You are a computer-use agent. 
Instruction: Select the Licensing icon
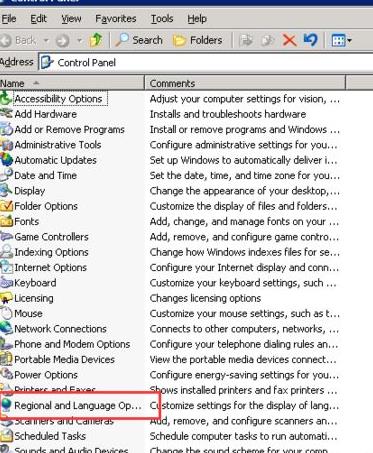pos(6,298)
